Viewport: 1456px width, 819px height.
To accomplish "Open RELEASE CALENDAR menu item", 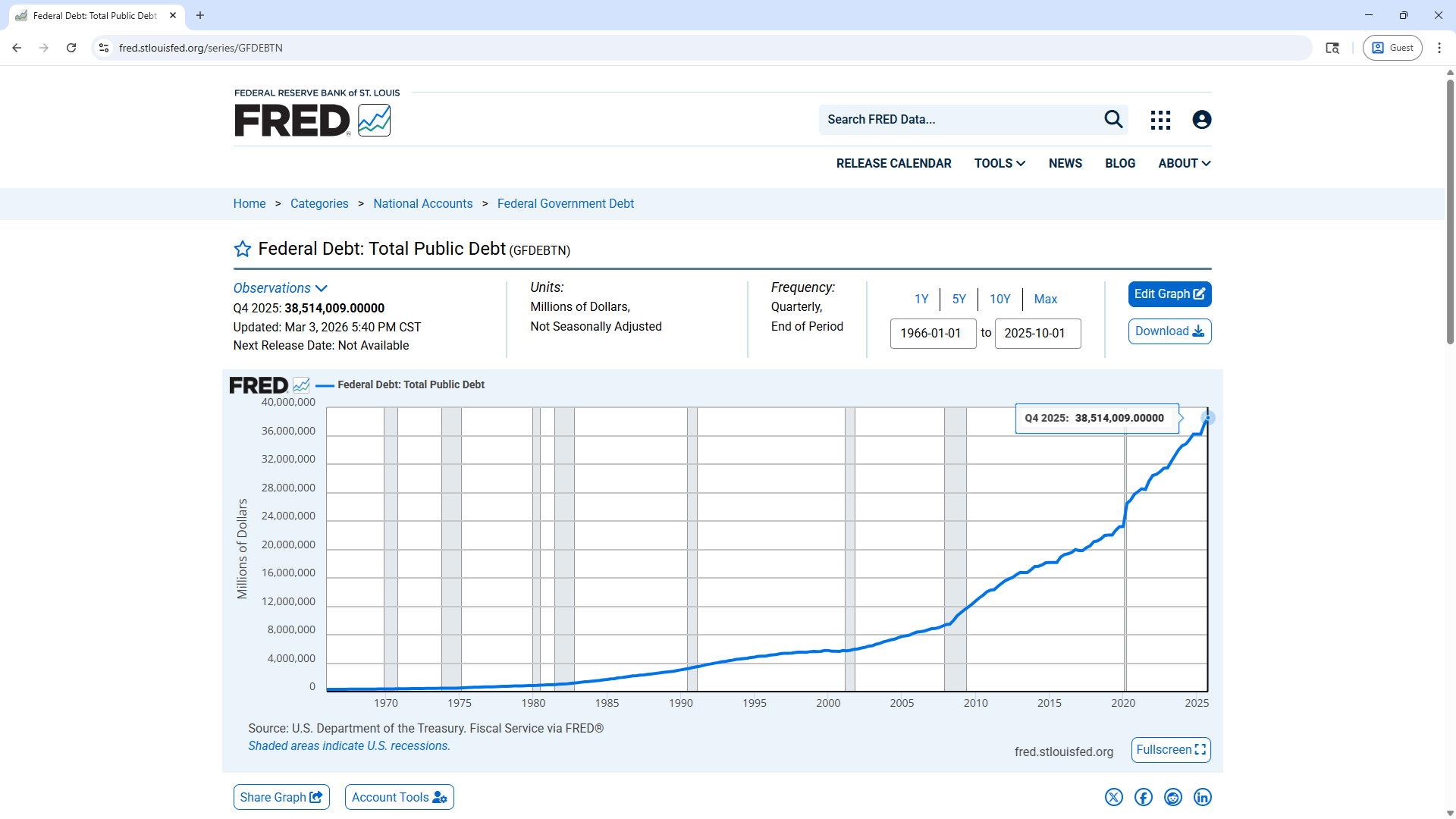I will pyautogui.click(x=893, y=163).
